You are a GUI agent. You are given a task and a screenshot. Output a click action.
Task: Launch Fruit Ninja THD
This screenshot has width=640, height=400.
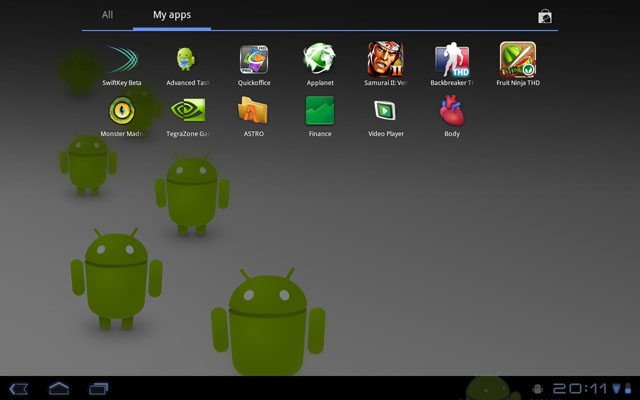518,60
